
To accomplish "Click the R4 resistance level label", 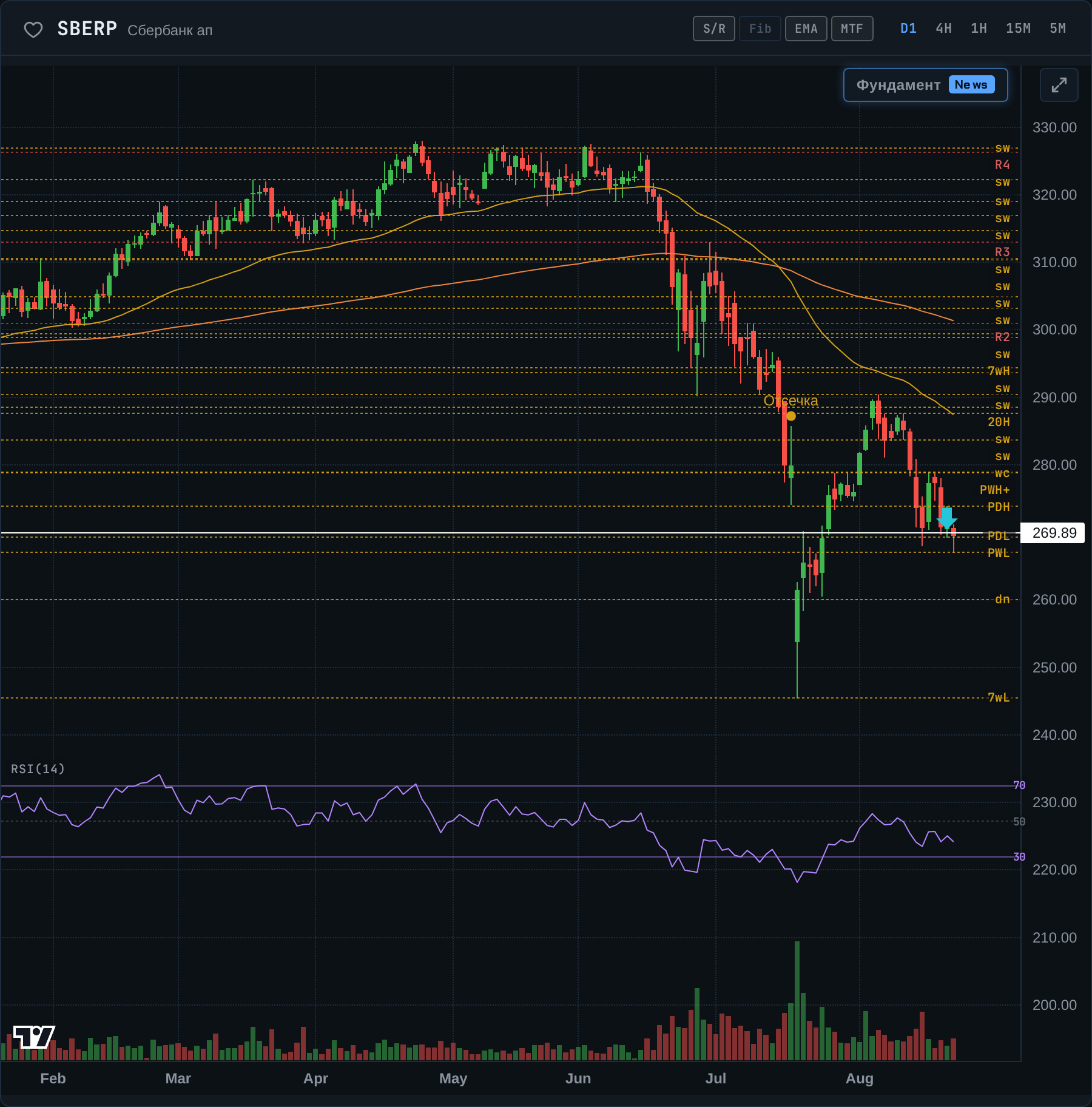I will click(1002, 164).
